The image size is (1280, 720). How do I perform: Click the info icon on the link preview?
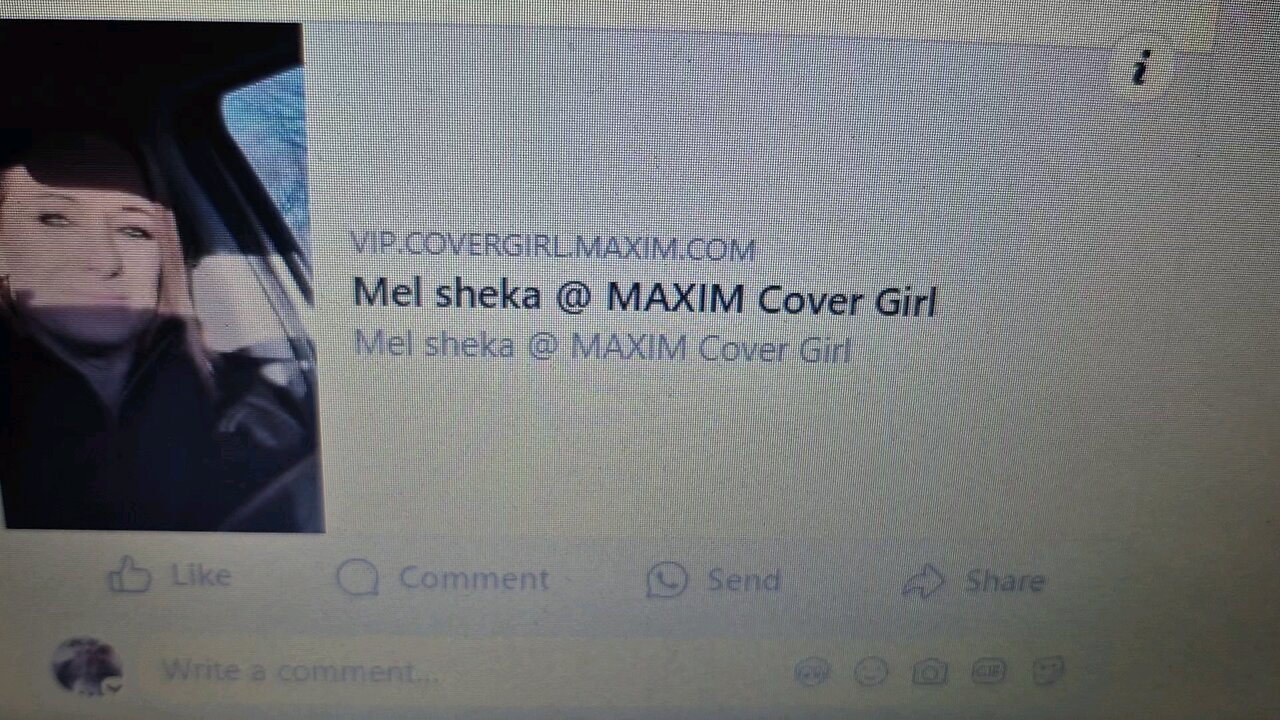point(1141,68)
